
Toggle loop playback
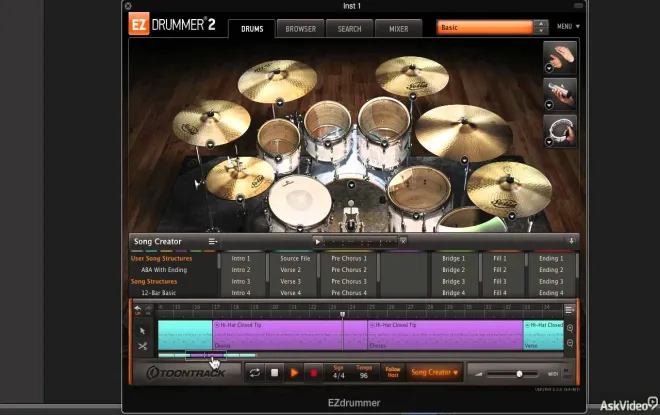255,372
